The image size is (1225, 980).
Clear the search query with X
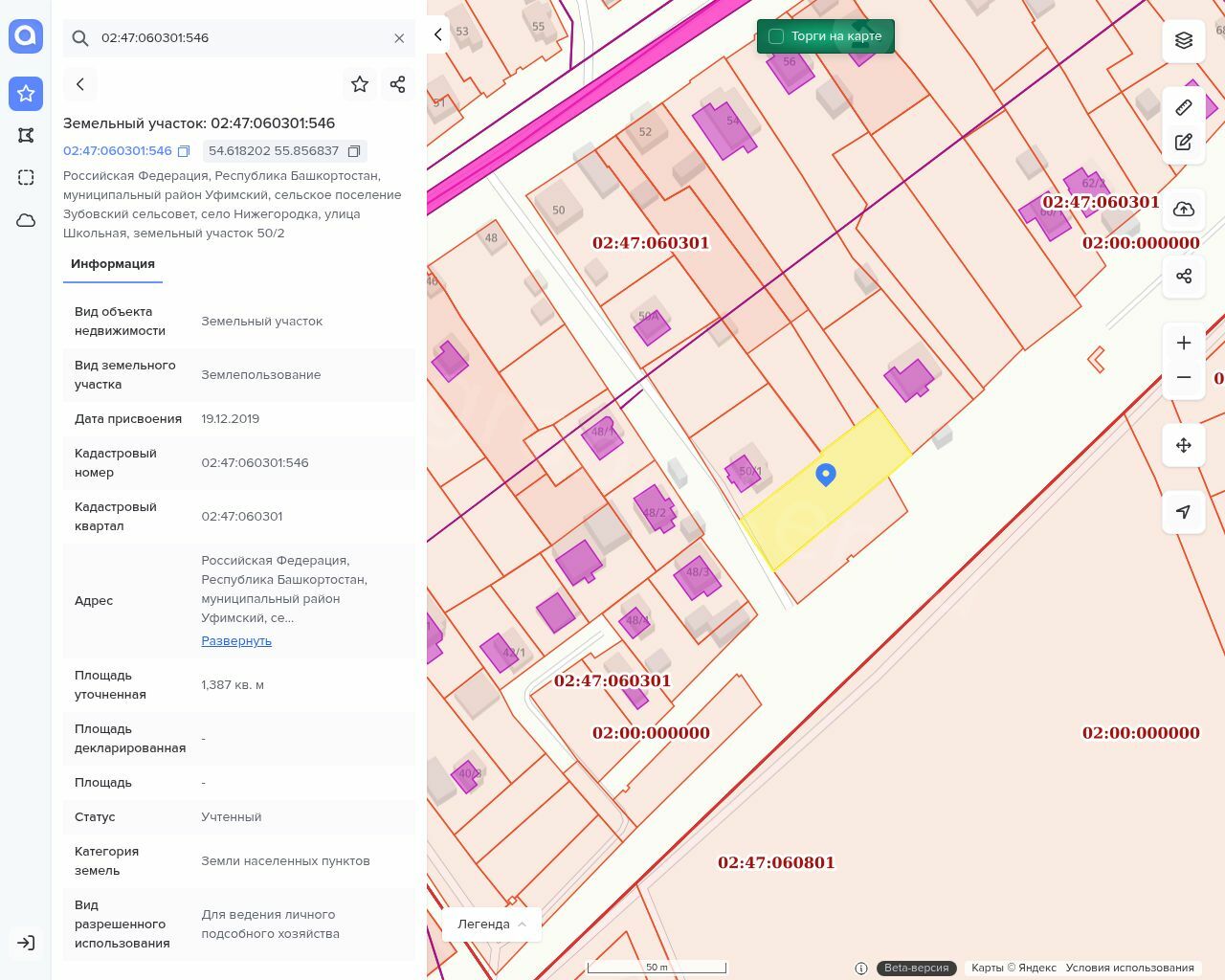(x=399, y=38)
